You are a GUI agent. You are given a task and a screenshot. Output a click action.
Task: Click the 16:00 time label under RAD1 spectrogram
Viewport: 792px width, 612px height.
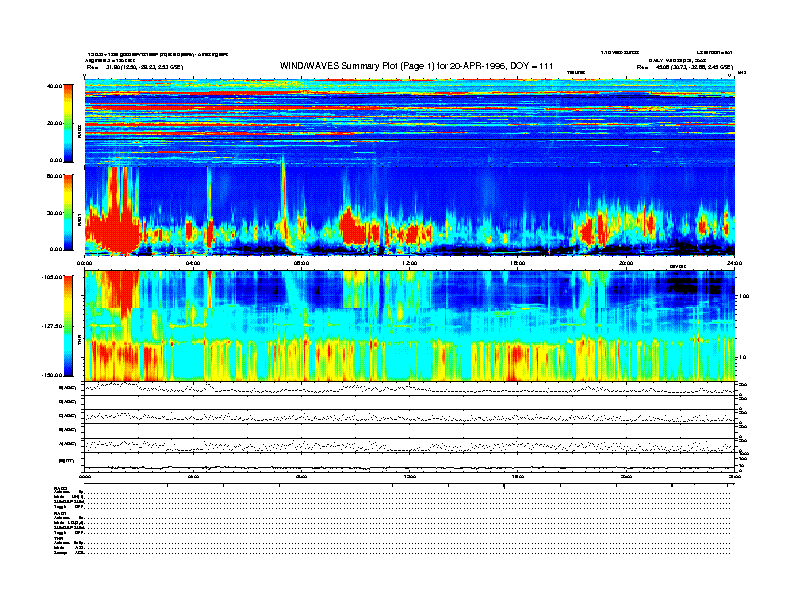pyautogui.click(x=518, y=263)
